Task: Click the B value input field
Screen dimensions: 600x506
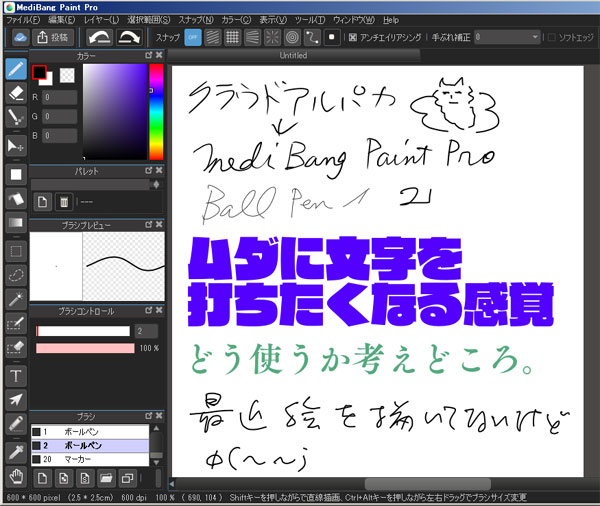Action: (60, 135)
